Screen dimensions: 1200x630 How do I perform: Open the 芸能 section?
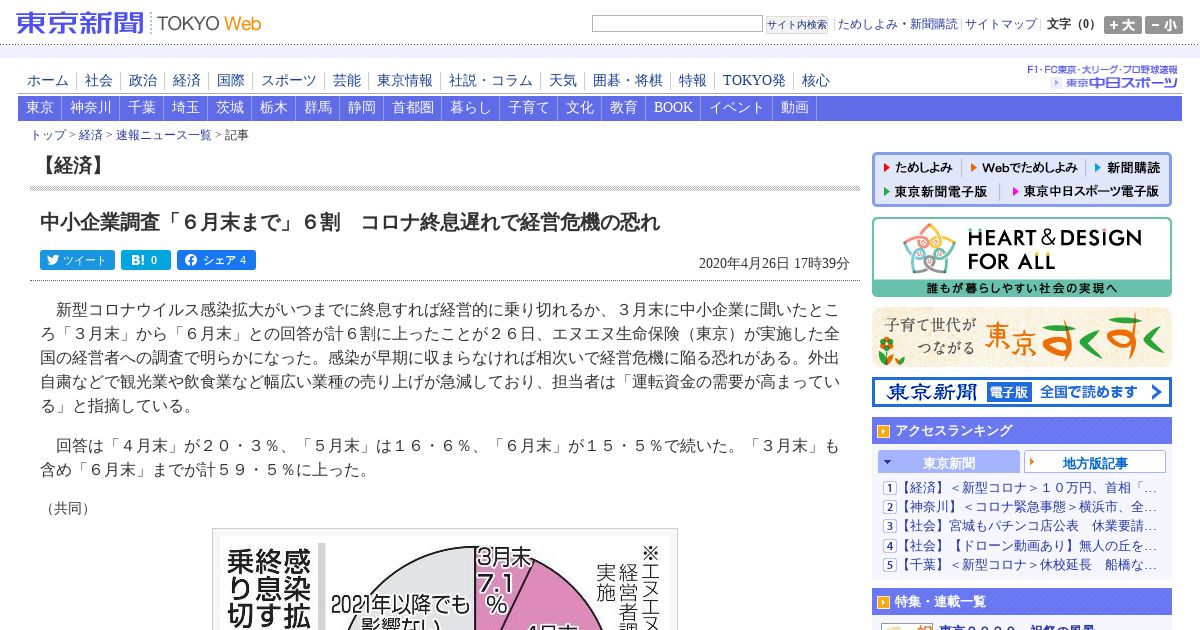pyautogui.click(x=347, y=81)
